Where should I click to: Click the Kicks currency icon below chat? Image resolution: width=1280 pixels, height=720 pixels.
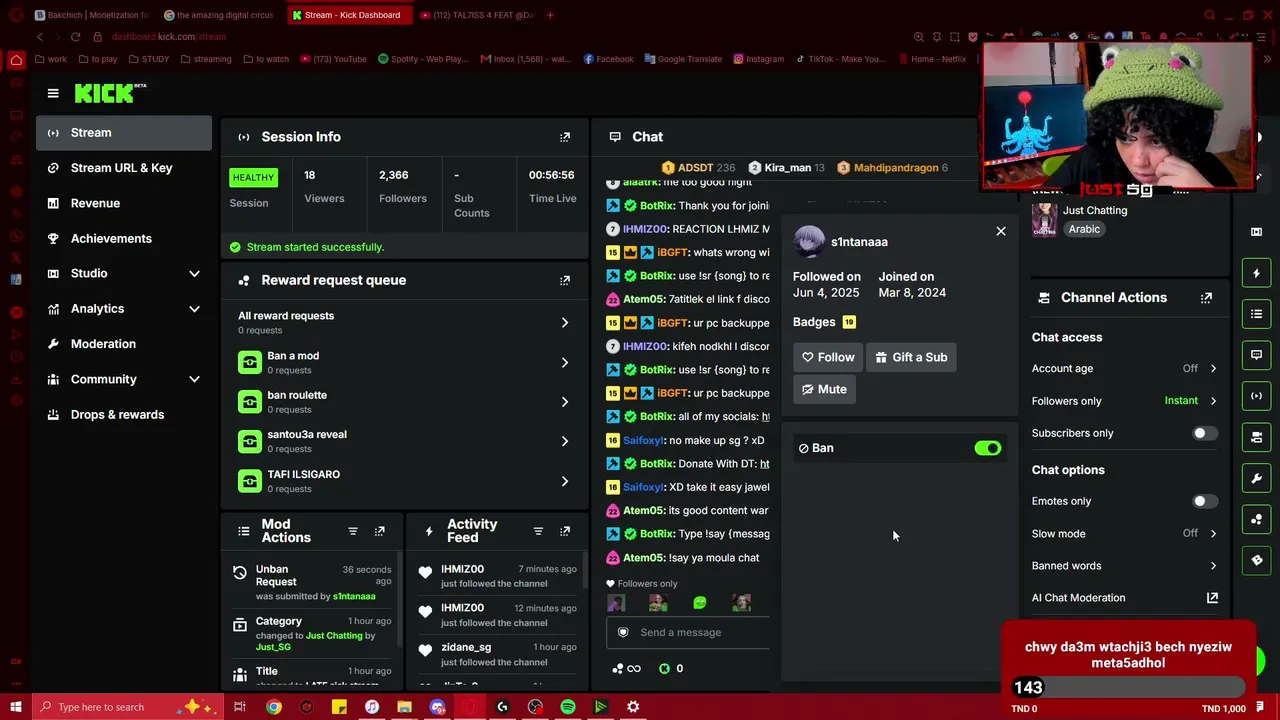point(665,668)
